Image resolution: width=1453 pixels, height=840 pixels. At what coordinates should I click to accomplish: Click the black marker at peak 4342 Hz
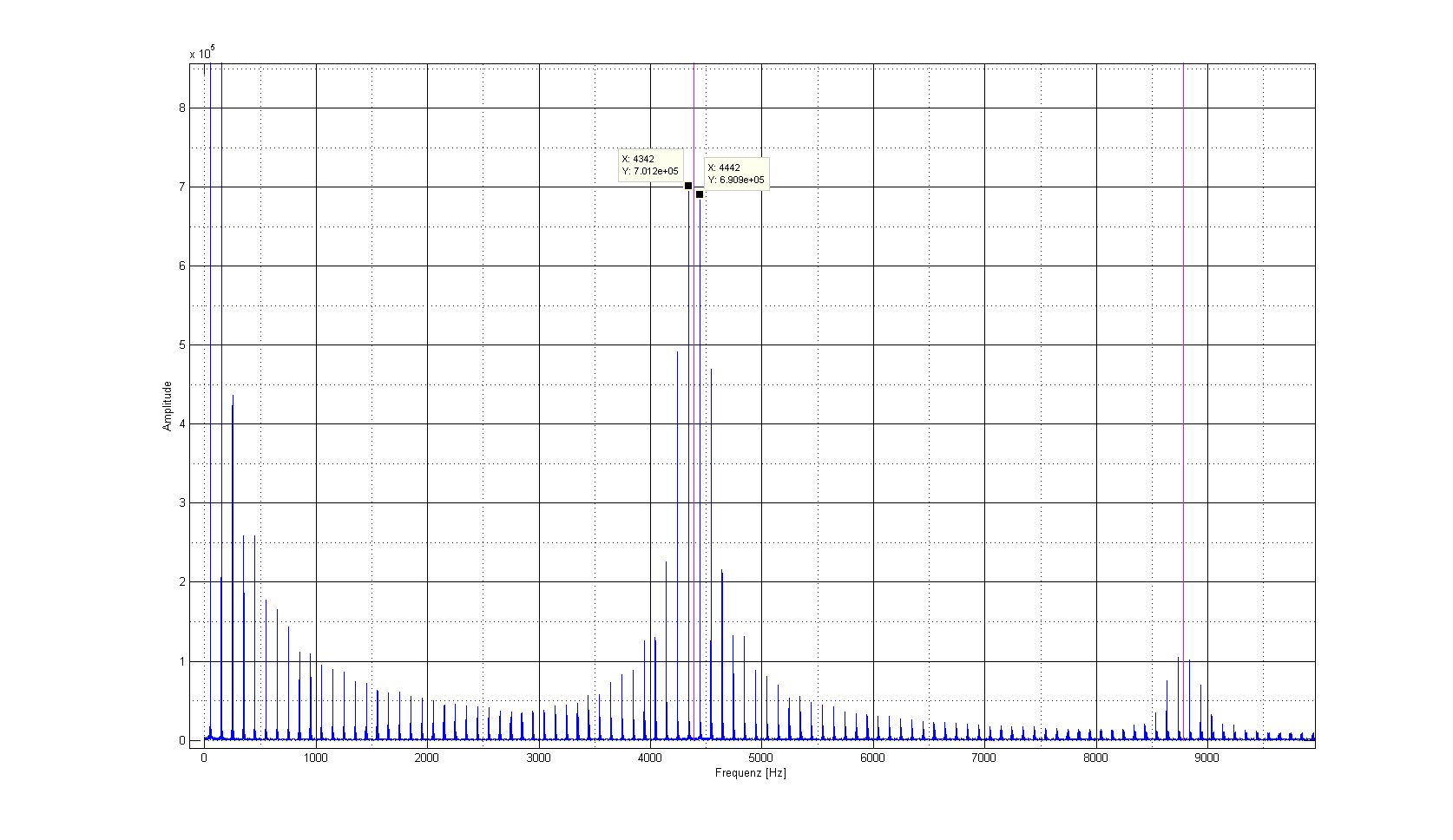688,186
